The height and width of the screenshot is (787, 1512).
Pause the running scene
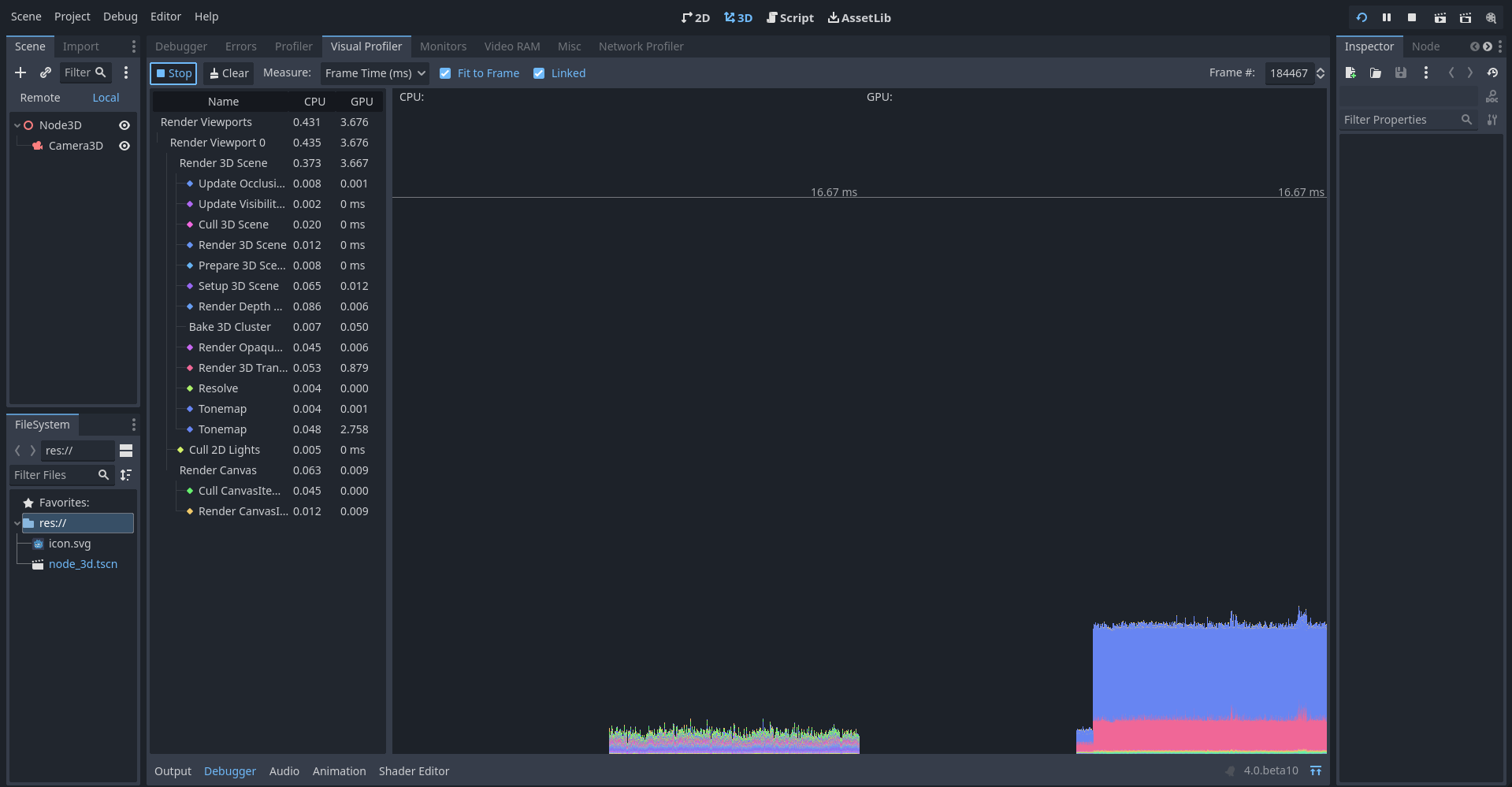(x=1386, y=17)
